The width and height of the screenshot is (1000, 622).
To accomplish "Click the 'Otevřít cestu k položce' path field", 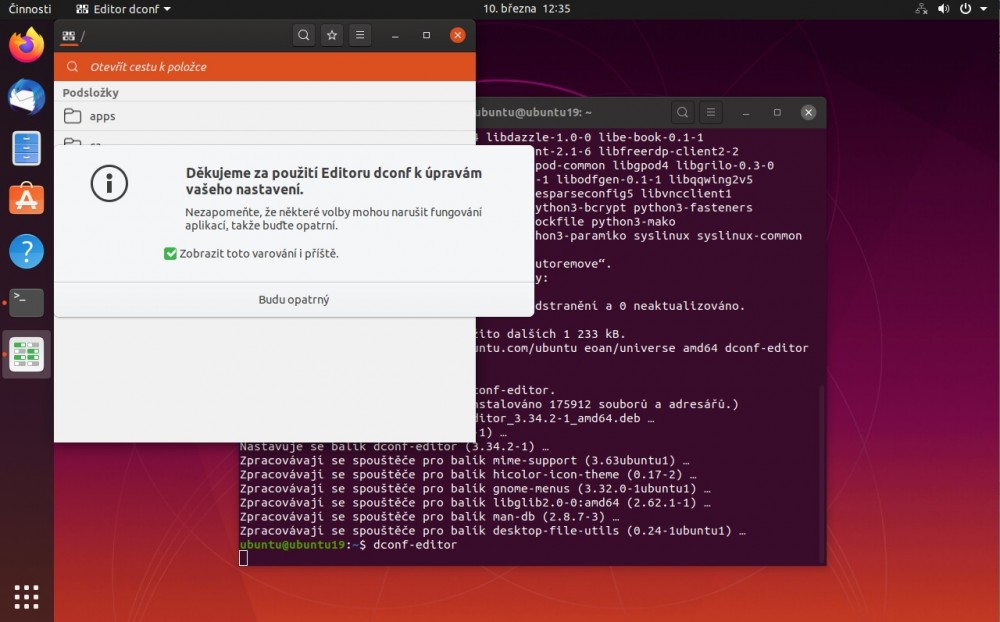I will (x=264, y=67).
